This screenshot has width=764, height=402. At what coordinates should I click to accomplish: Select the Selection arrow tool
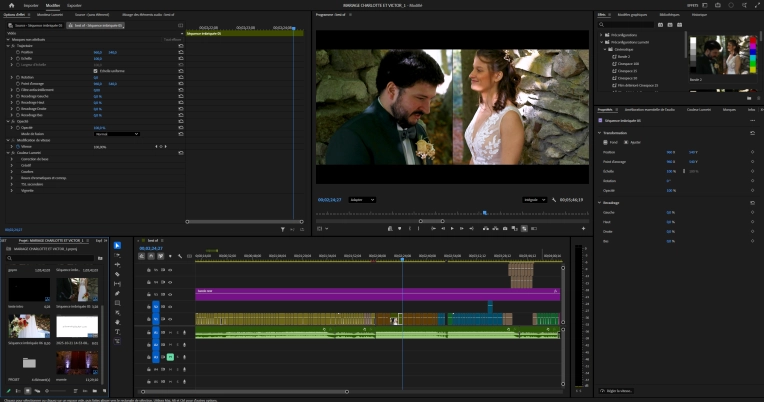pos(117,246)
